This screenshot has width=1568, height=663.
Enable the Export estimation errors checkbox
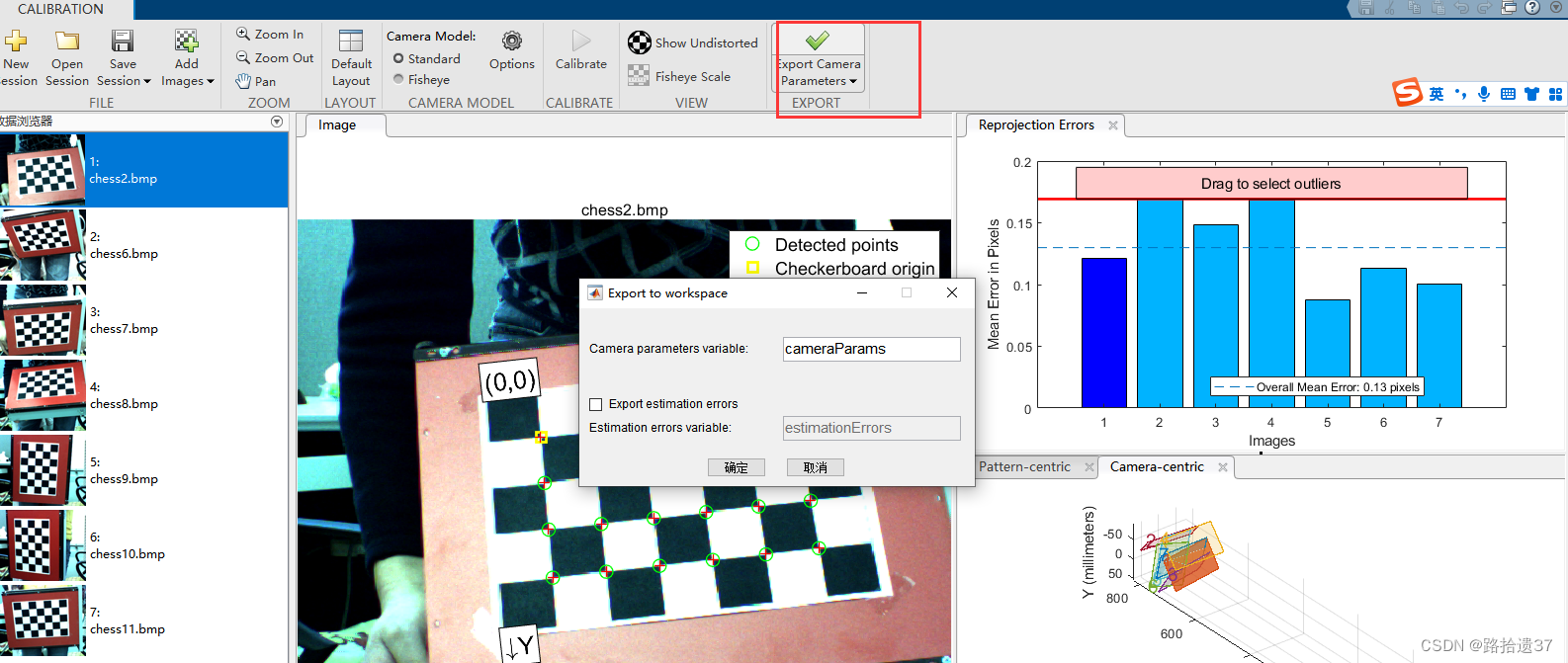pos(595,404)
